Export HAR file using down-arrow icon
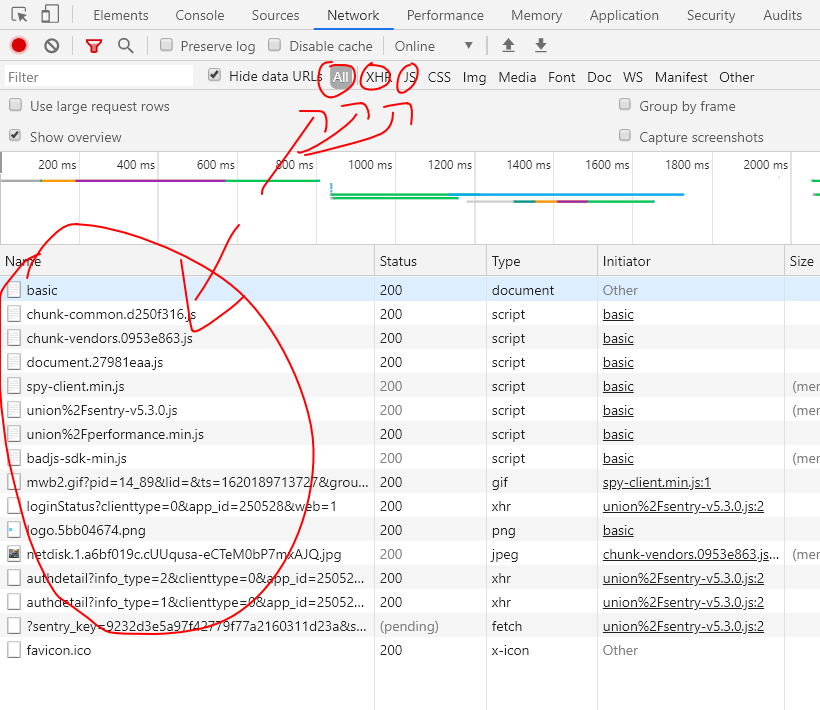This screenshot has width=820, height=710. tap(540, 45)
